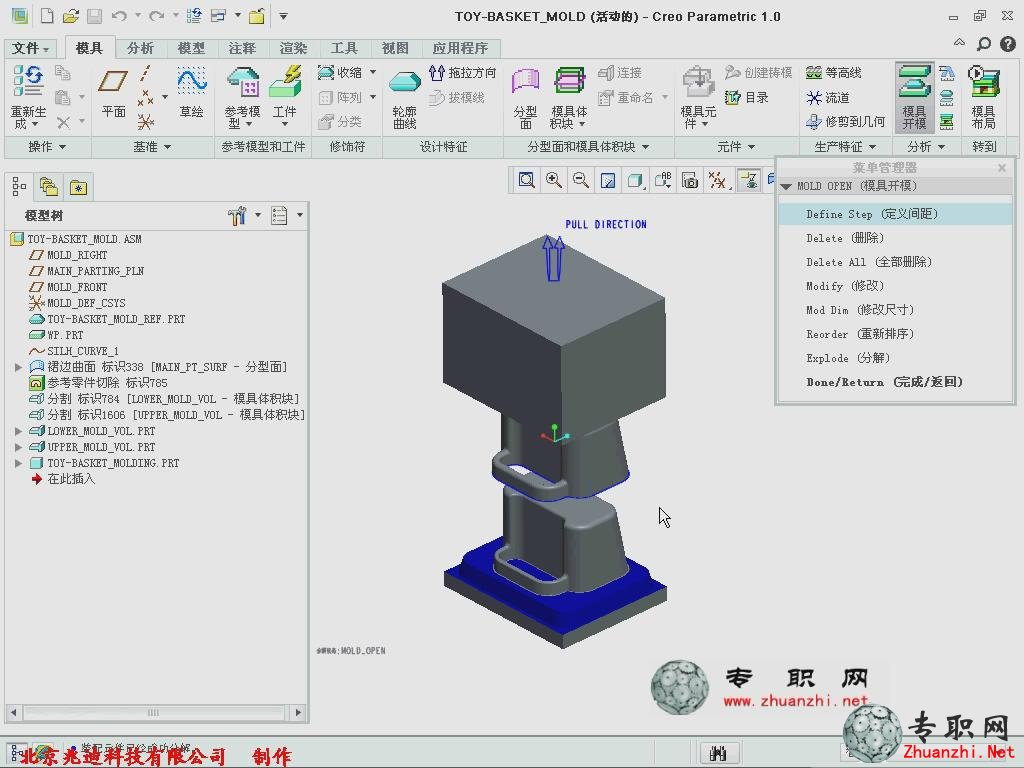Click the Workpiece (工件) icon
Screen dimensions: 1024x768
(285, 97)
